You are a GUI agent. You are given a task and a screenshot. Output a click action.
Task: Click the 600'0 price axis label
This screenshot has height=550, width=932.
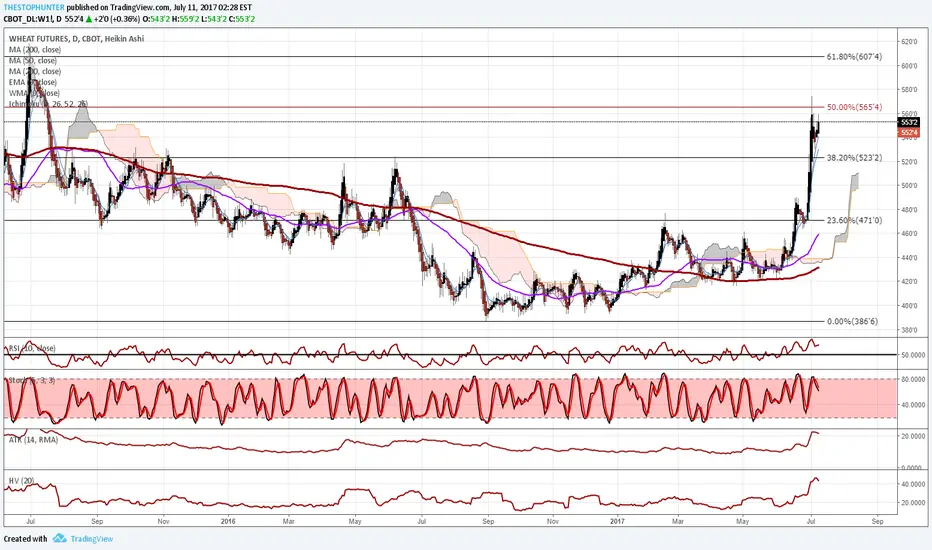pos(909,66)
